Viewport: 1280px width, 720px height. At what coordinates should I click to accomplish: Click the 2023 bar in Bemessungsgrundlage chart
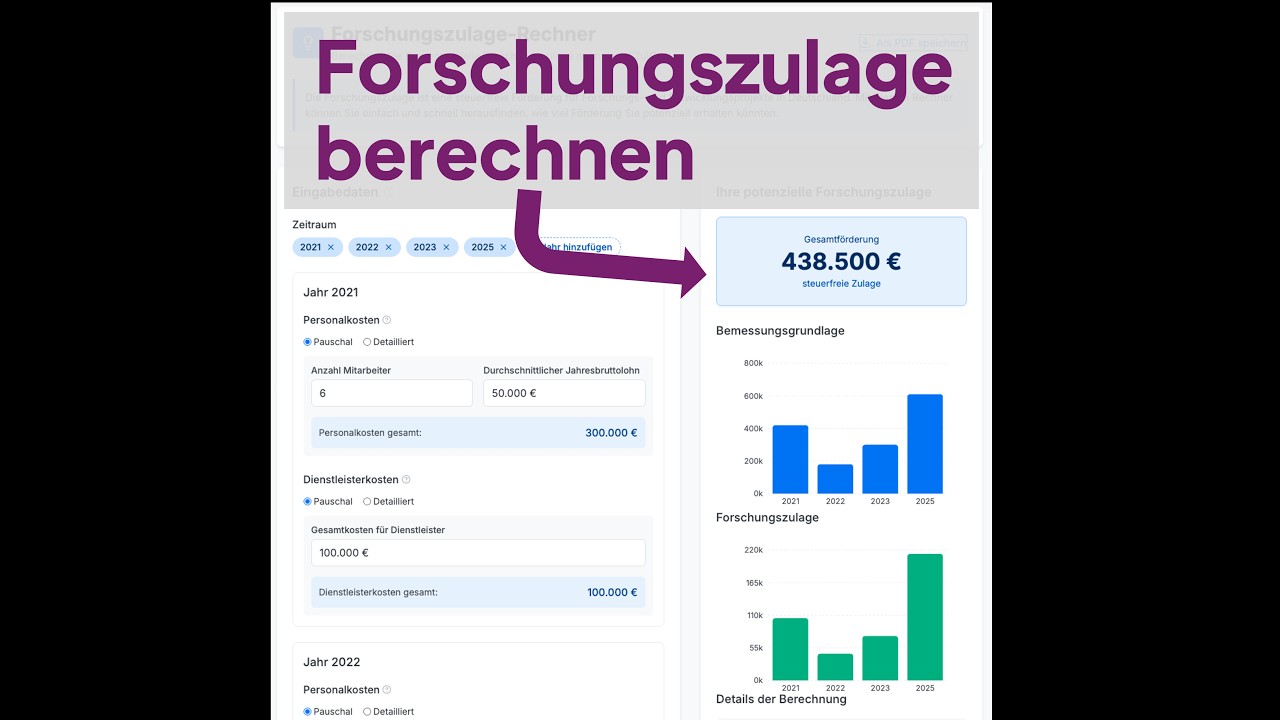880,469
